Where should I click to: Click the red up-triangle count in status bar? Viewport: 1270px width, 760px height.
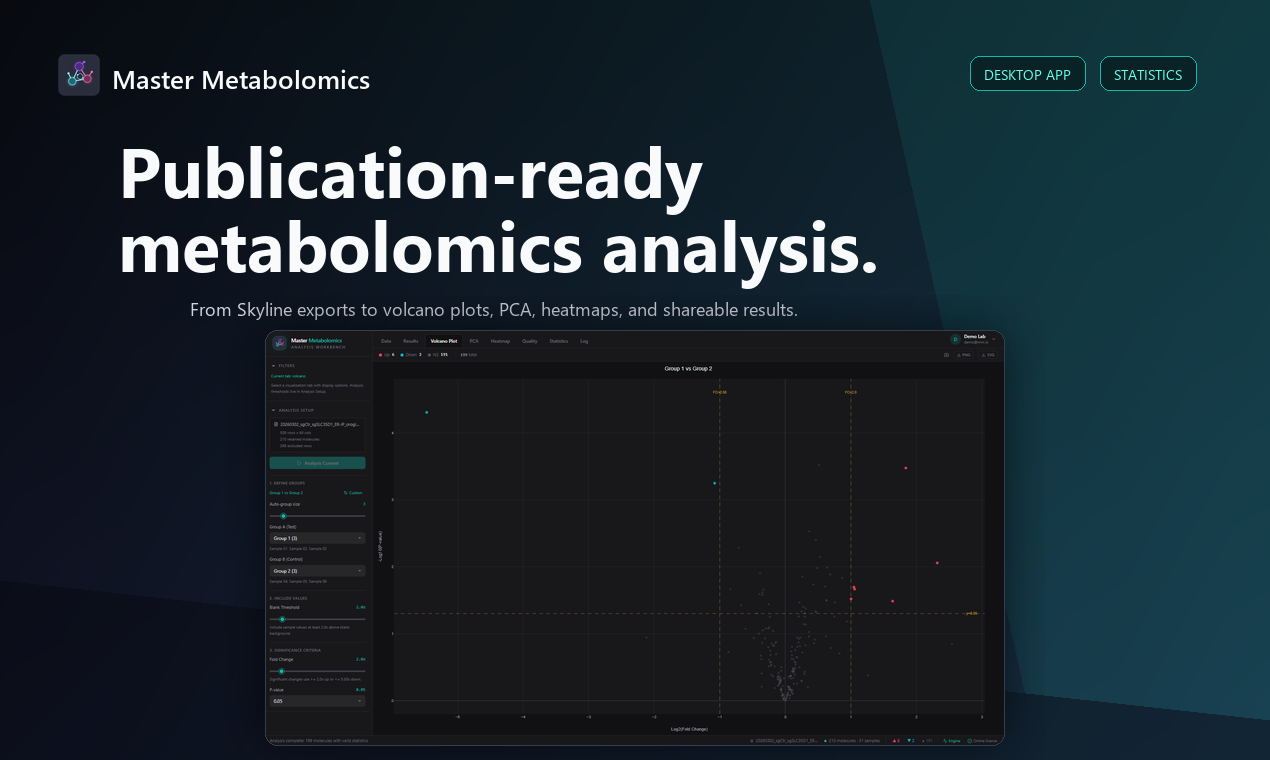pos(896,741)
